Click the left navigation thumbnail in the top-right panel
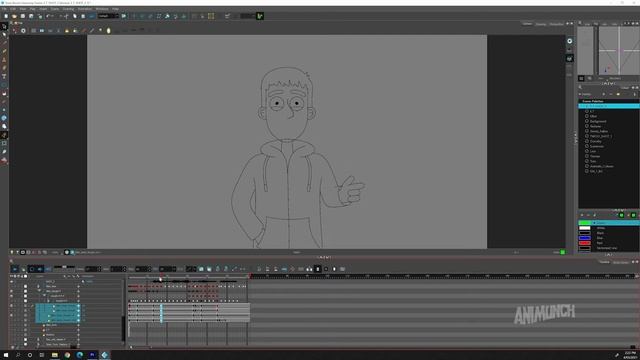Viewport: 640px width, 360px height. pos(585,51)
